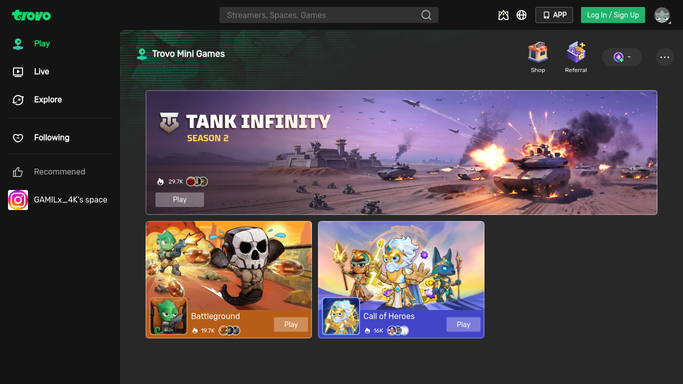This screenshot has width=683, height=384.
Task: Click the Trovo logo
Action: coord(31,15)
